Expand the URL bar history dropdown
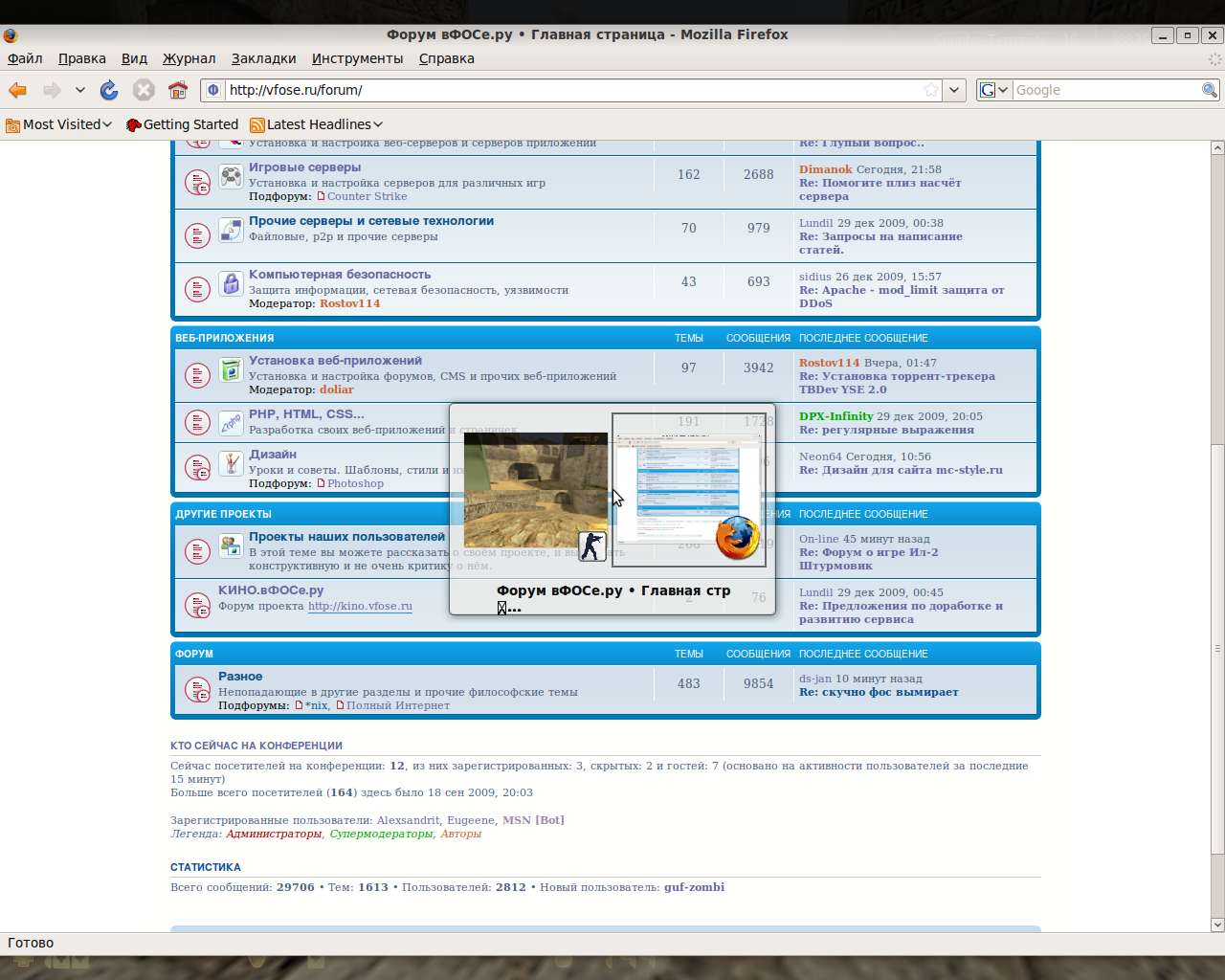Viewport: 1225px width, 980px height. (954, 90)
